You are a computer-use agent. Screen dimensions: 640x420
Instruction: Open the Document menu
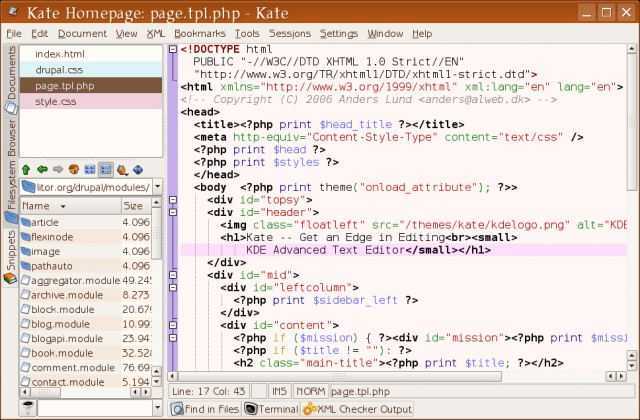[82, 34]
